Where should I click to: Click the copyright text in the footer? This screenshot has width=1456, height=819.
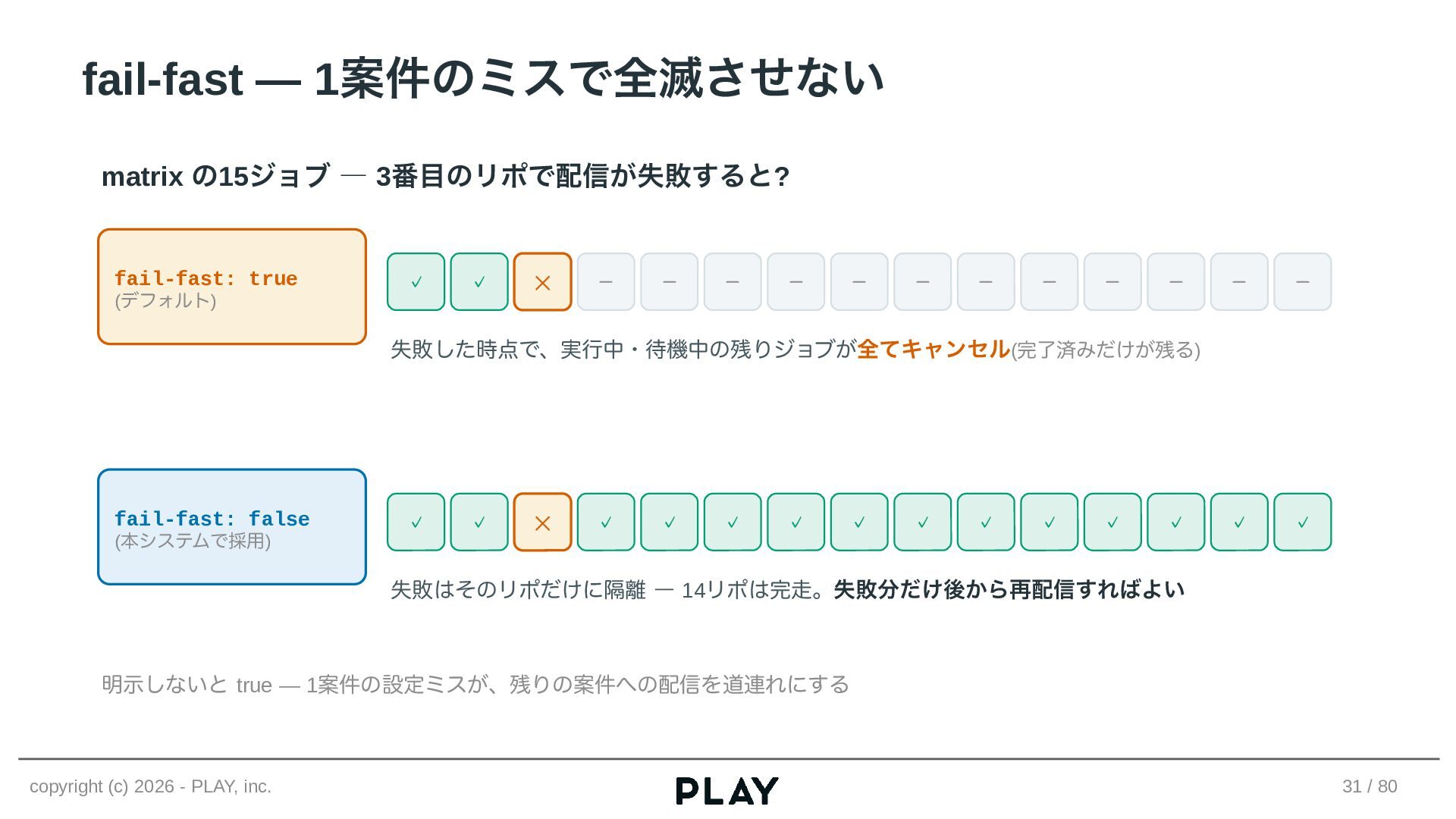pyautogui.click(x=150, y=786)
